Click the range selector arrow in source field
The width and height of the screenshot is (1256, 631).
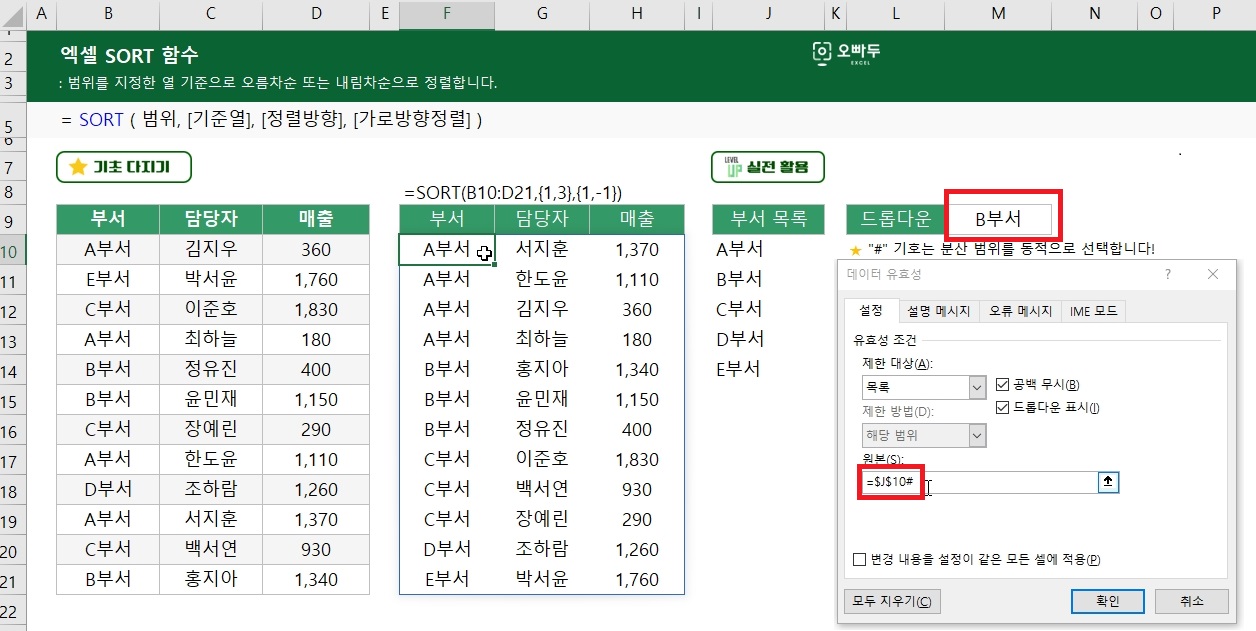tap(1107, 482)
